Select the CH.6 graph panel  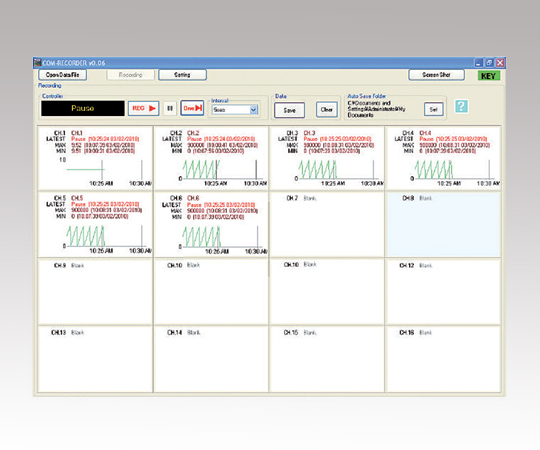[211, 224]
